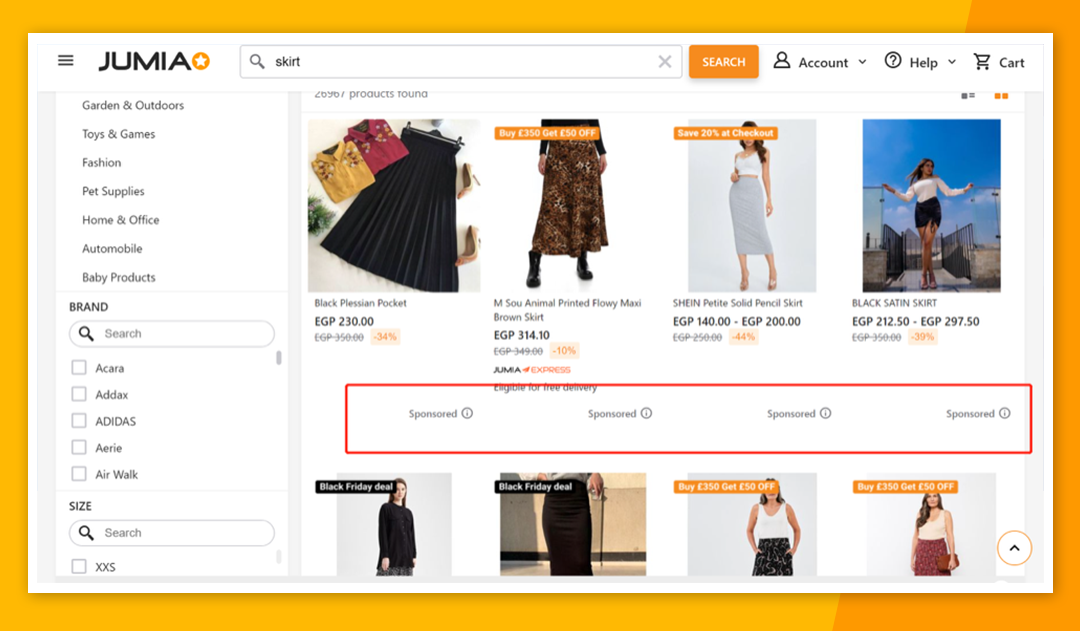Click the Account person icon

pos(781,61)
